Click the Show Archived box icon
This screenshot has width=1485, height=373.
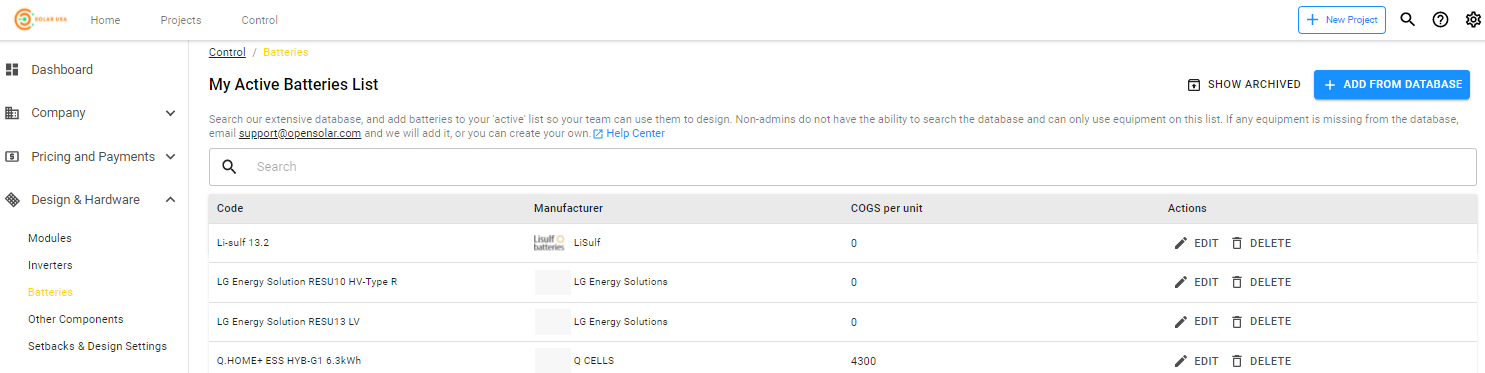[1193, 85]
